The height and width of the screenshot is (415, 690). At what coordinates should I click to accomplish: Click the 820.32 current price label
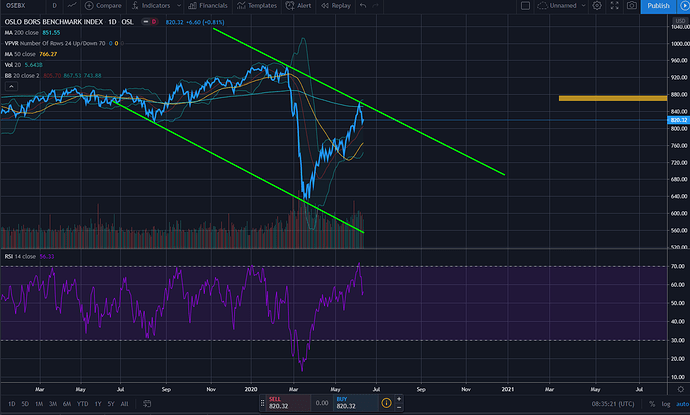click(x=678, y=120)
